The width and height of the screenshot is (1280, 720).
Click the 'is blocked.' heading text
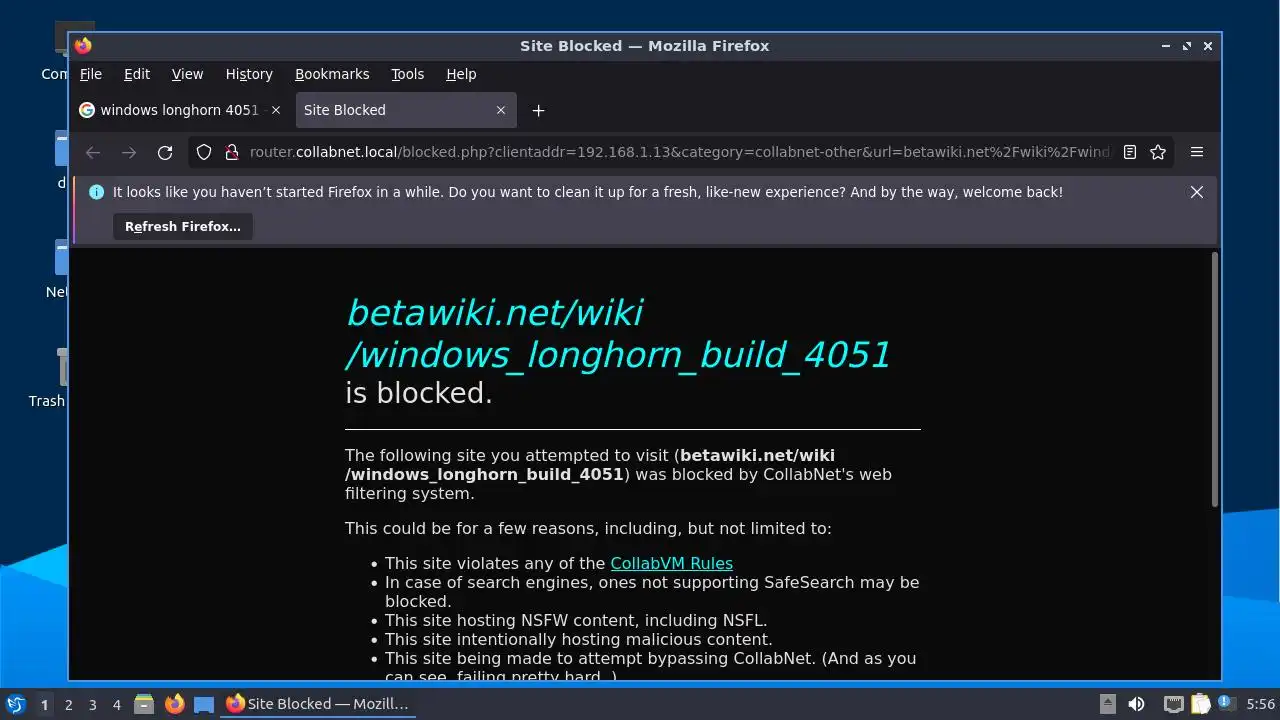[x=419, y=393]
